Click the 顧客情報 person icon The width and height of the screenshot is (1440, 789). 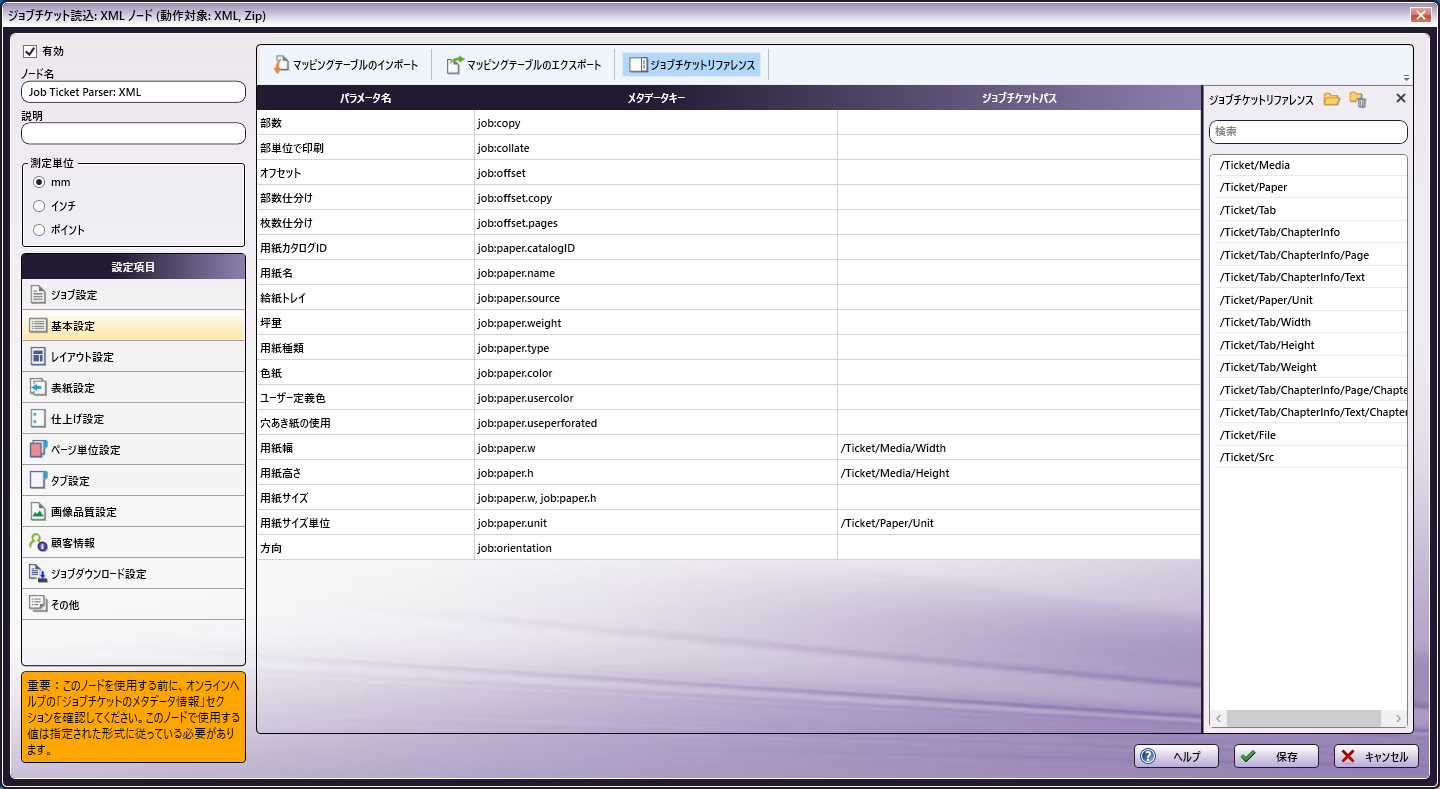37,543
